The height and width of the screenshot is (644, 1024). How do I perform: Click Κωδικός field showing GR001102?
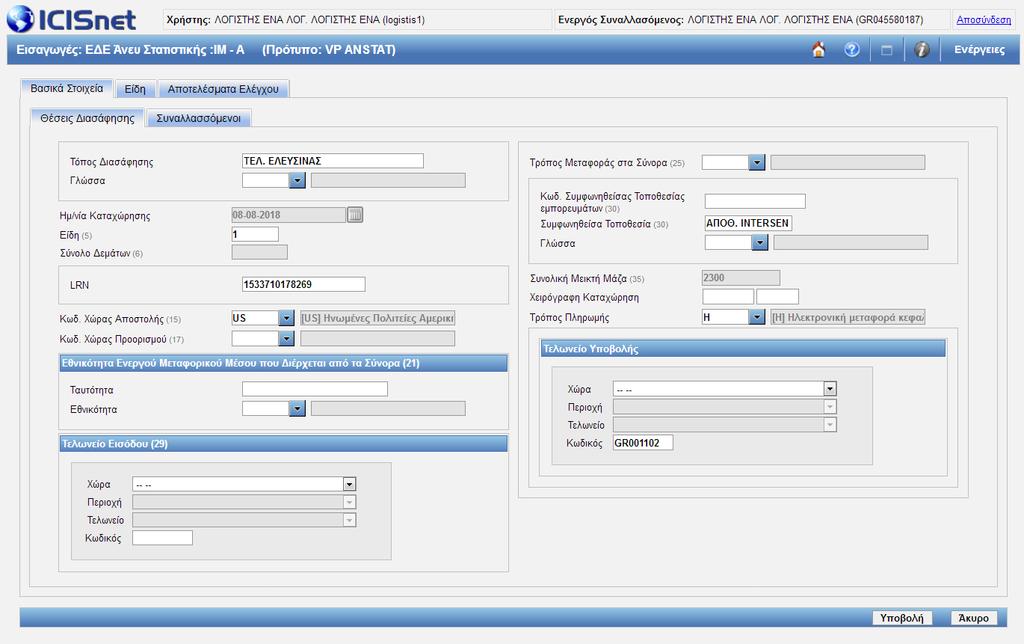coord(643,443)
